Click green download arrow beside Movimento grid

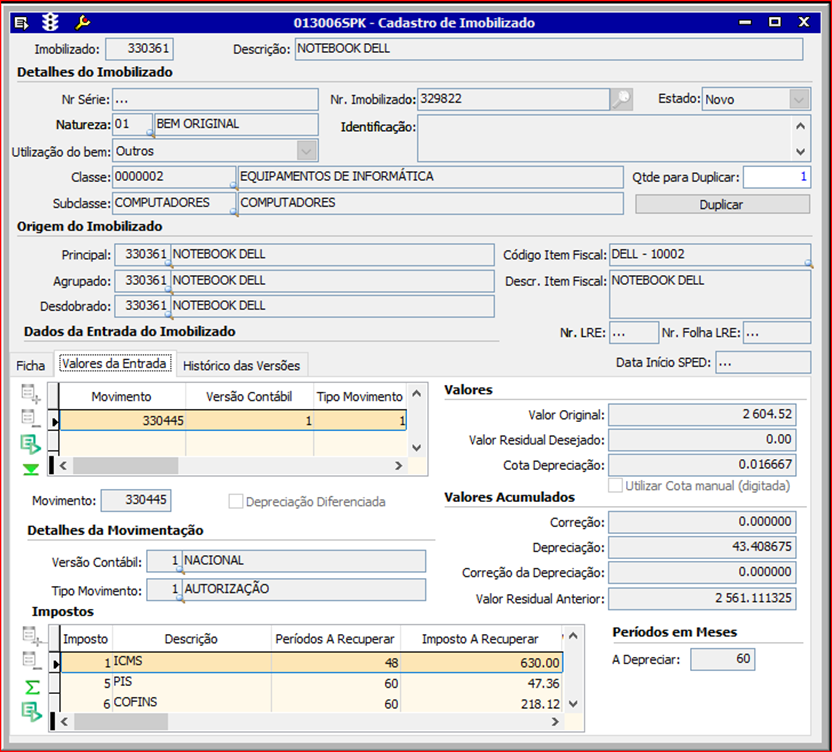point(32,469)
